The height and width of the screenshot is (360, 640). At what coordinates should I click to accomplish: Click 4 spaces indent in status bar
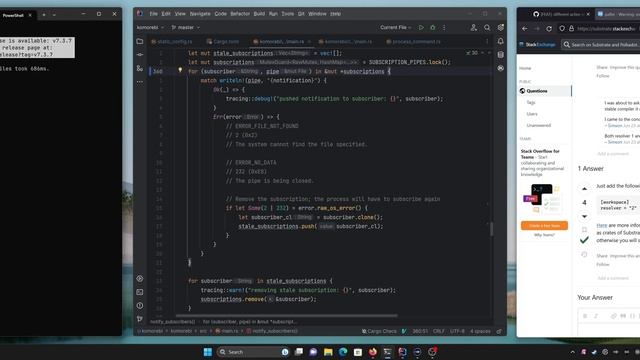(480, 331)
